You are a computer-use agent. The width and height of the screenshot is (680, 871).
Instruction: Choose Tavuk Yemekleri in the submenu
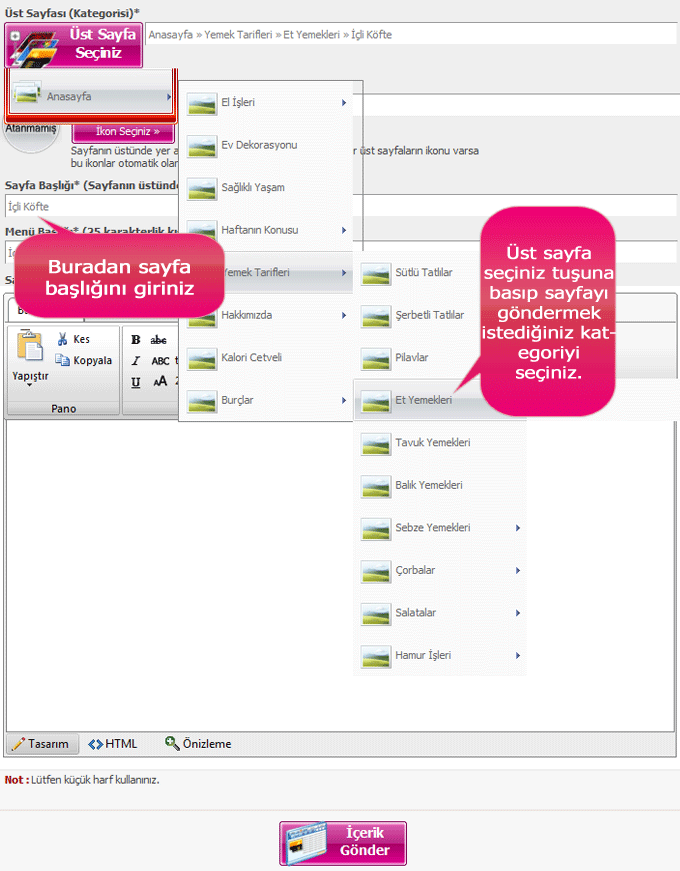coord(432,443)
